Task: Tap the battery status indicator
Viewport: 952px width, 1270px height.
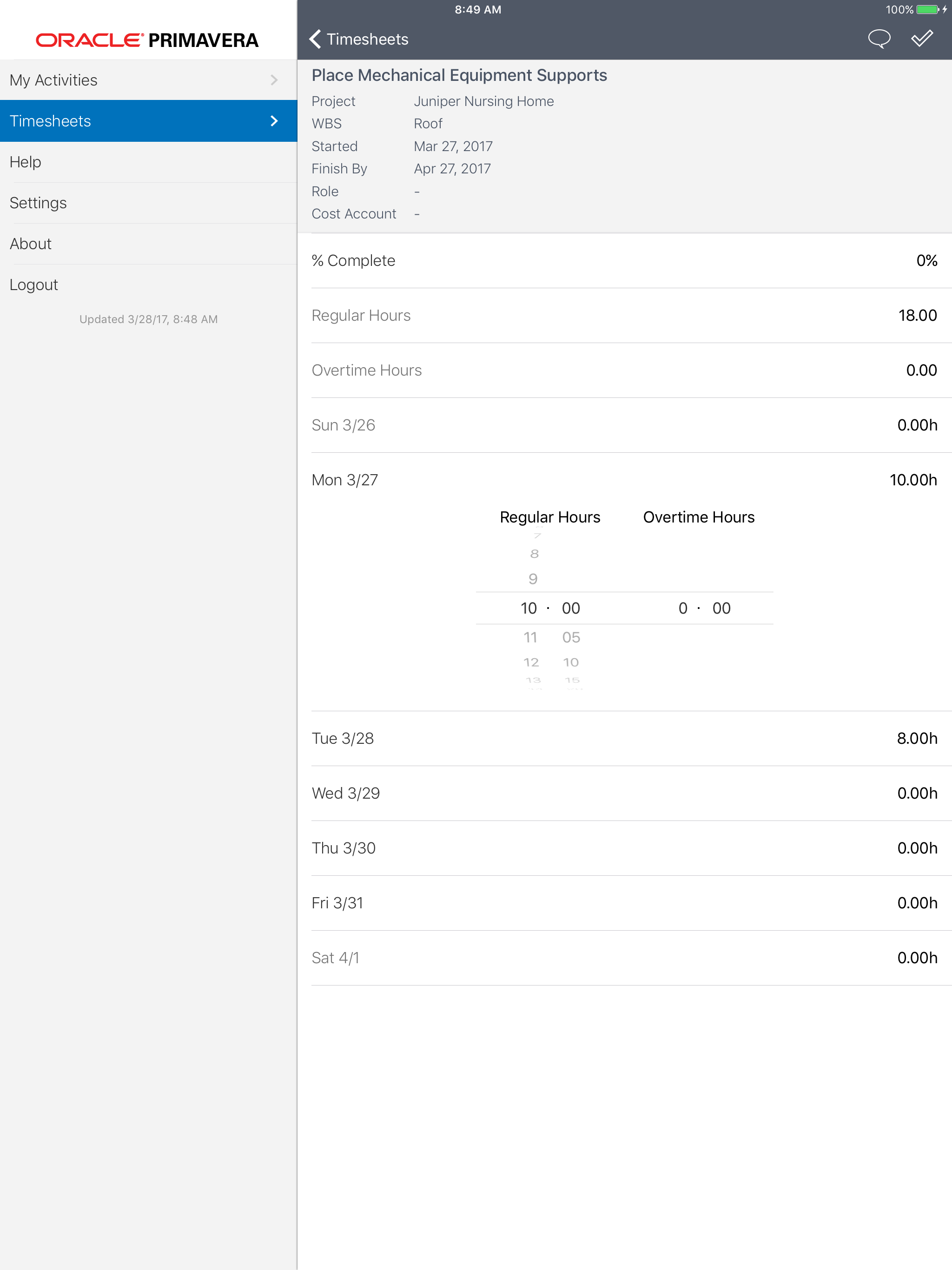Action: [927, 10]
